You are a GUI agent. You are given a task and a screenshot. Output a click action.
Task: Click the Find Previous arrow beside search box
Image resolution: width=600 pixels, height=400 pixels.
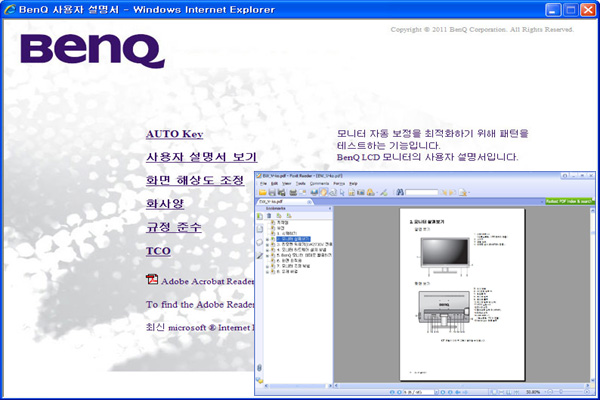[x=444, y=193]
